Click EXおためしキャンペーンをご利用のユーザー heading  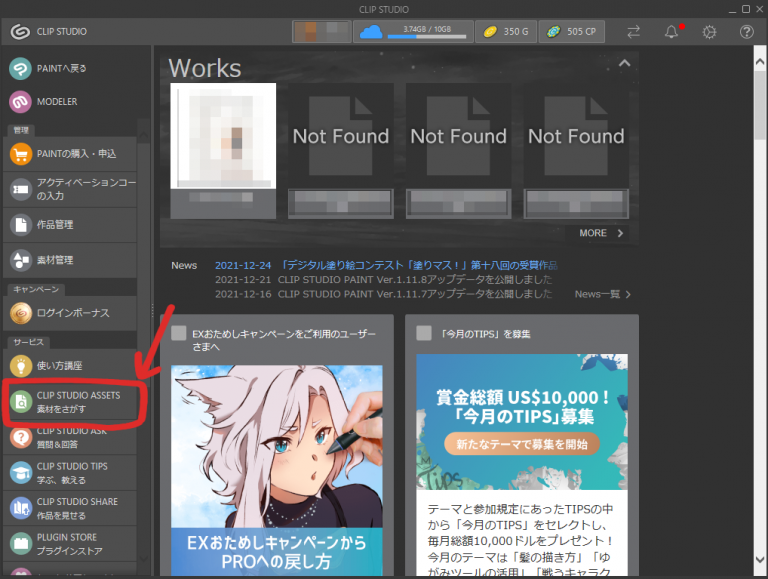click(284, 340)
